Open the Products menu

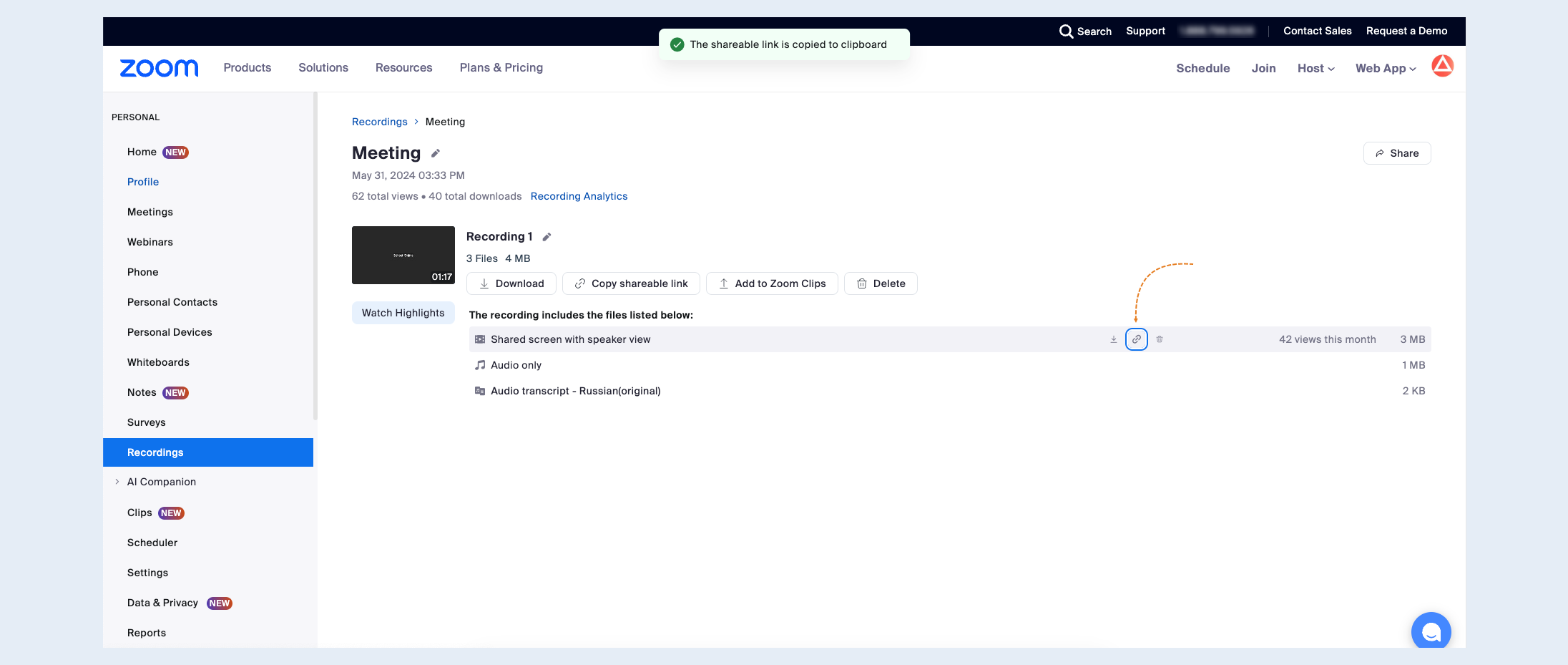coord(248,67)
